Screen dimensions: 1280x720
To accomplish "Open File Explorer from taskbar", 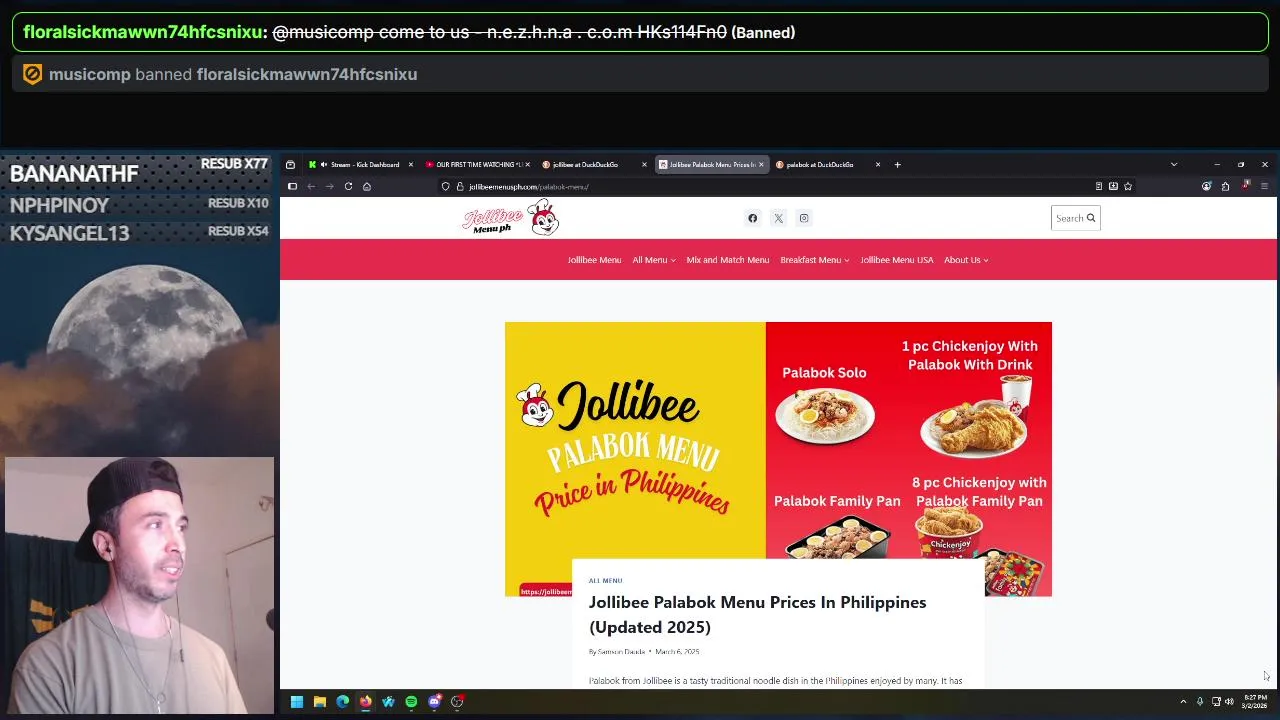I will (320, 702).
